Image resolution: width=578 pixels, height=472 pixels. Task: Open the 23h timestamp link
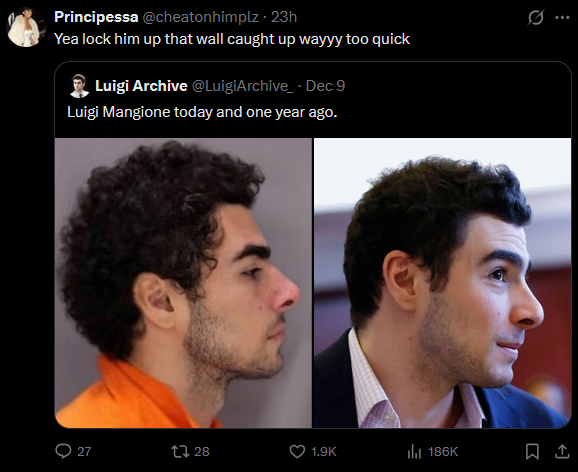[284, 17]
